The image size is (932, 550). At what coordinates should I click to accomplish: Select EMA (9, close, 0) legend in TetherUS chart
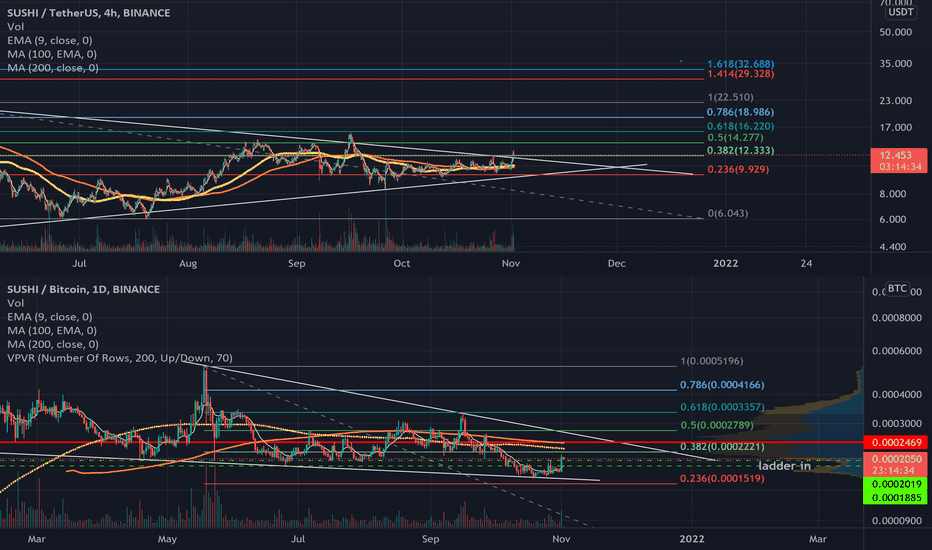point(50,40)
